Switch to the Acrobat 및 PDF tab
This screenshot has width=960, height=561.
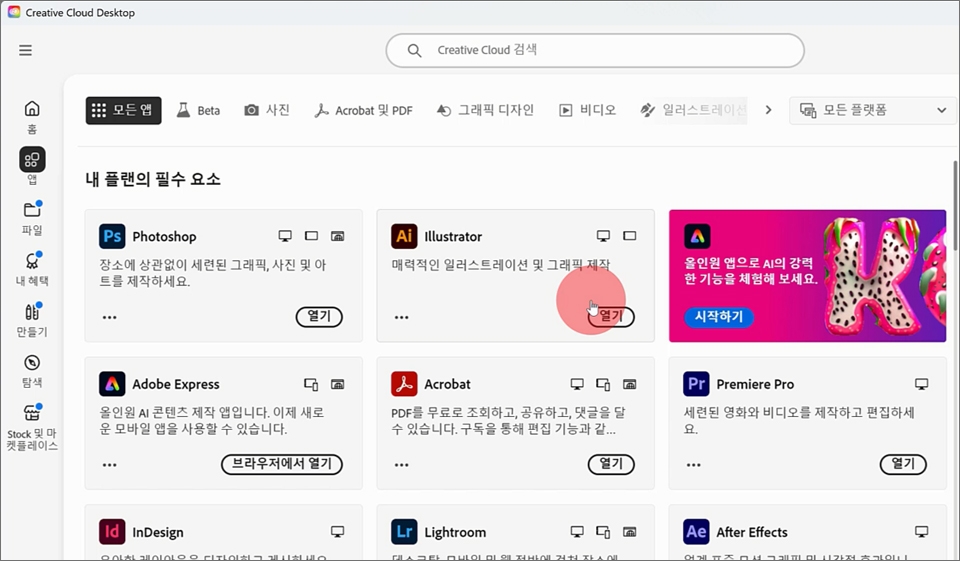[x=364, y=110]
